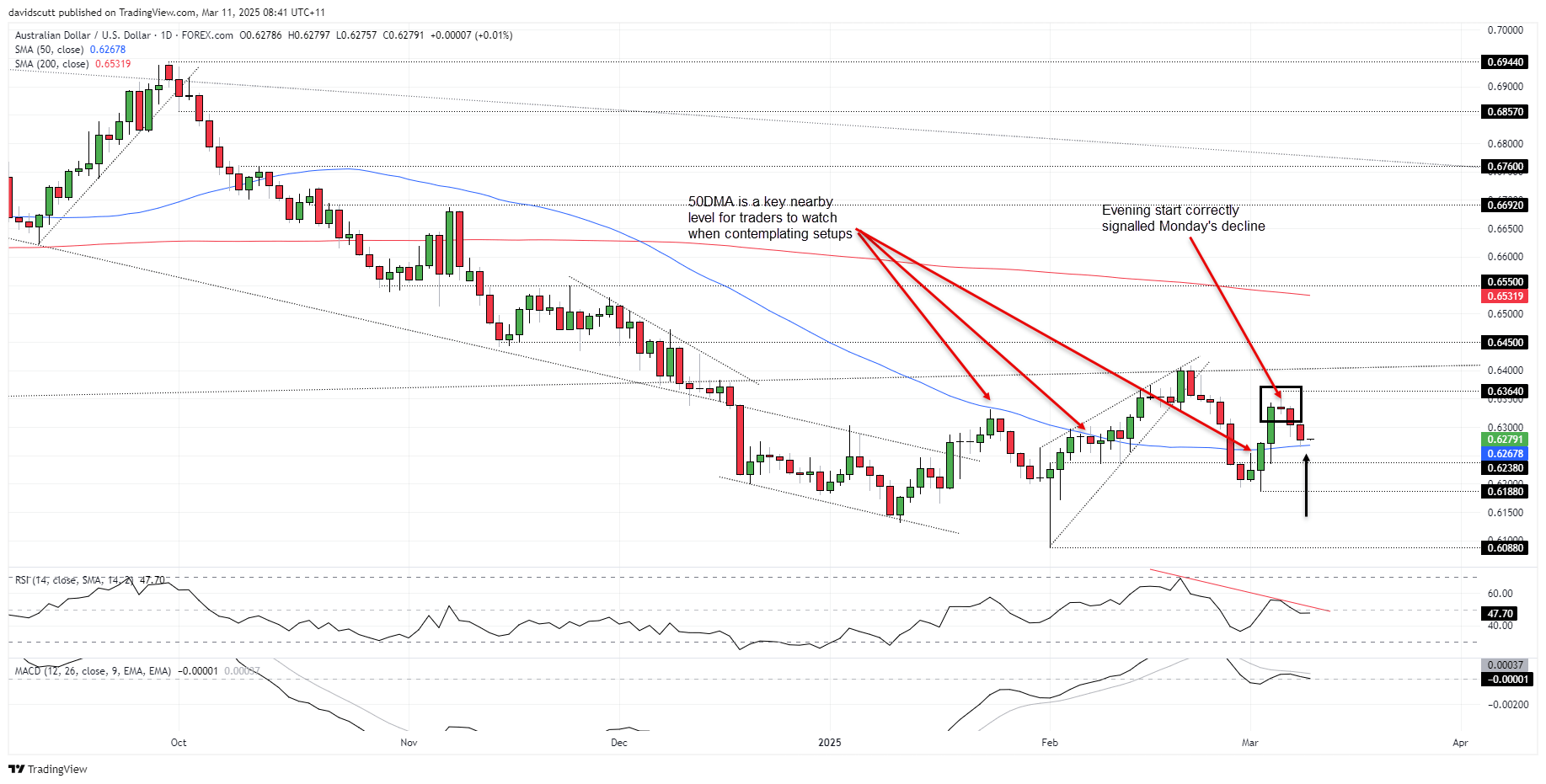This screenshot has height=784, width=1546.
Task: Click the 0.61880 price level label
Action: [x=1505, y=492]
